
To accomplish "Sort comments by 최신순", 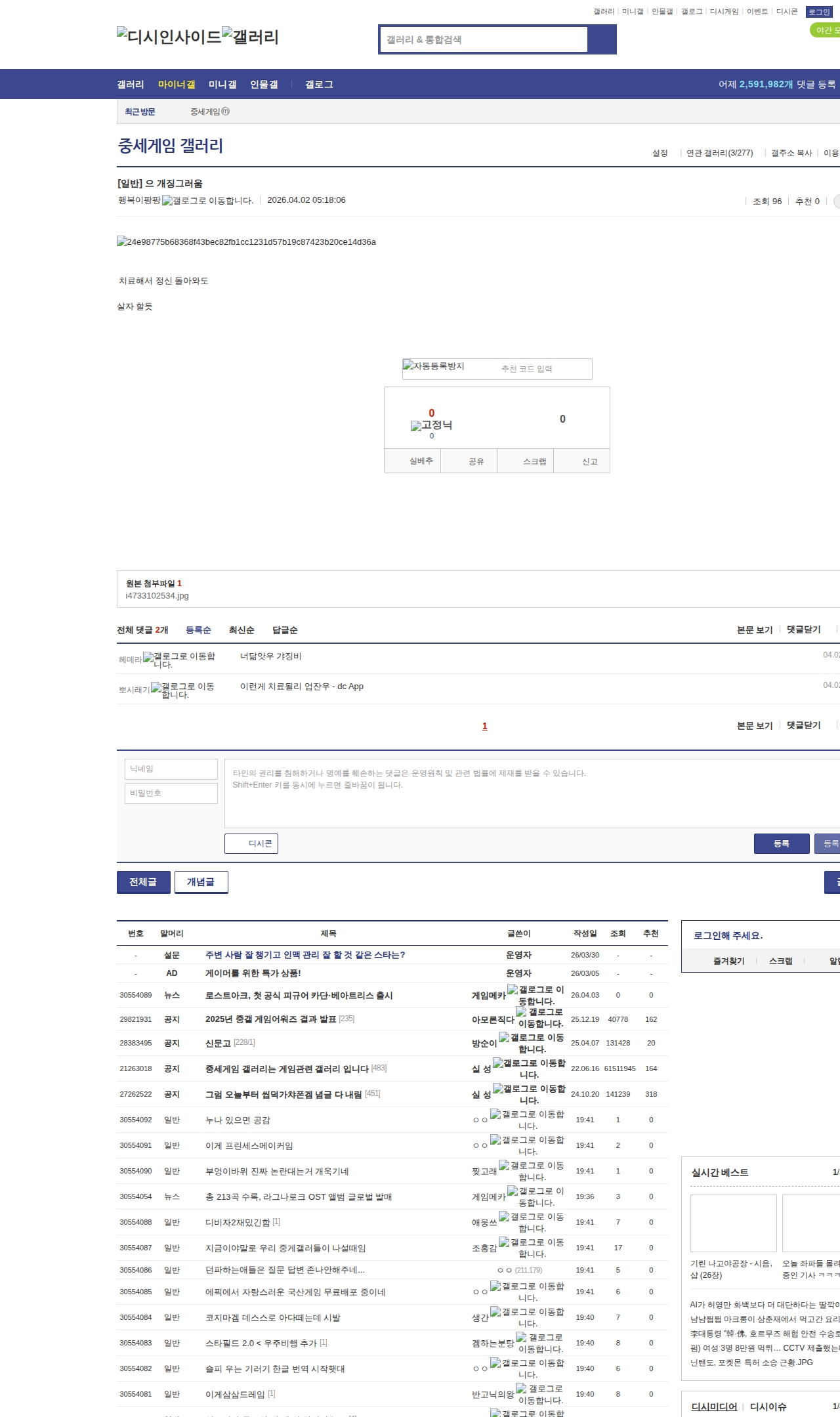I will click(x=241, y=630).
